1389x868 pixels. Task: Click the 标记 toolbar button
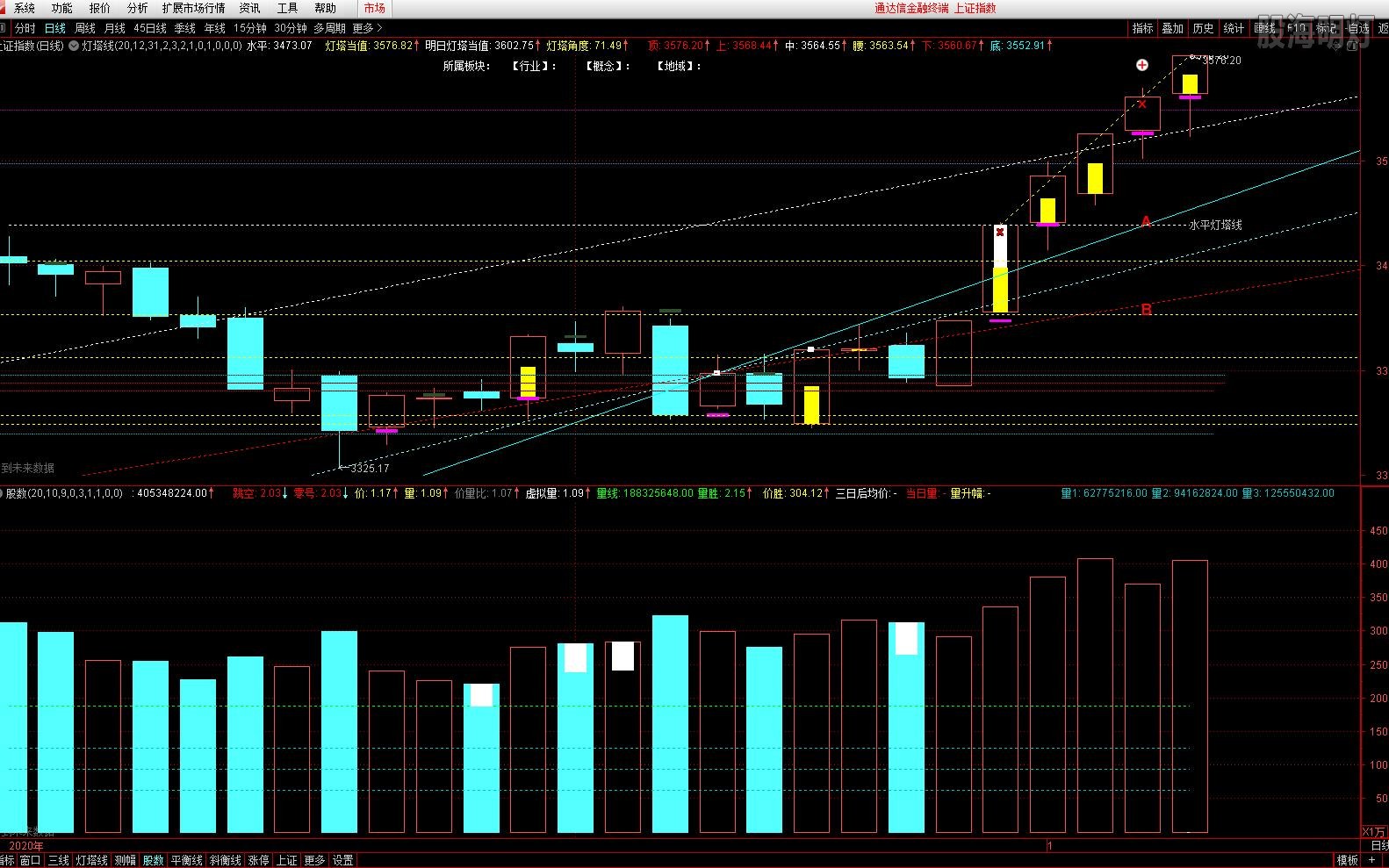pyautogui.click(x=1327, y=28)
